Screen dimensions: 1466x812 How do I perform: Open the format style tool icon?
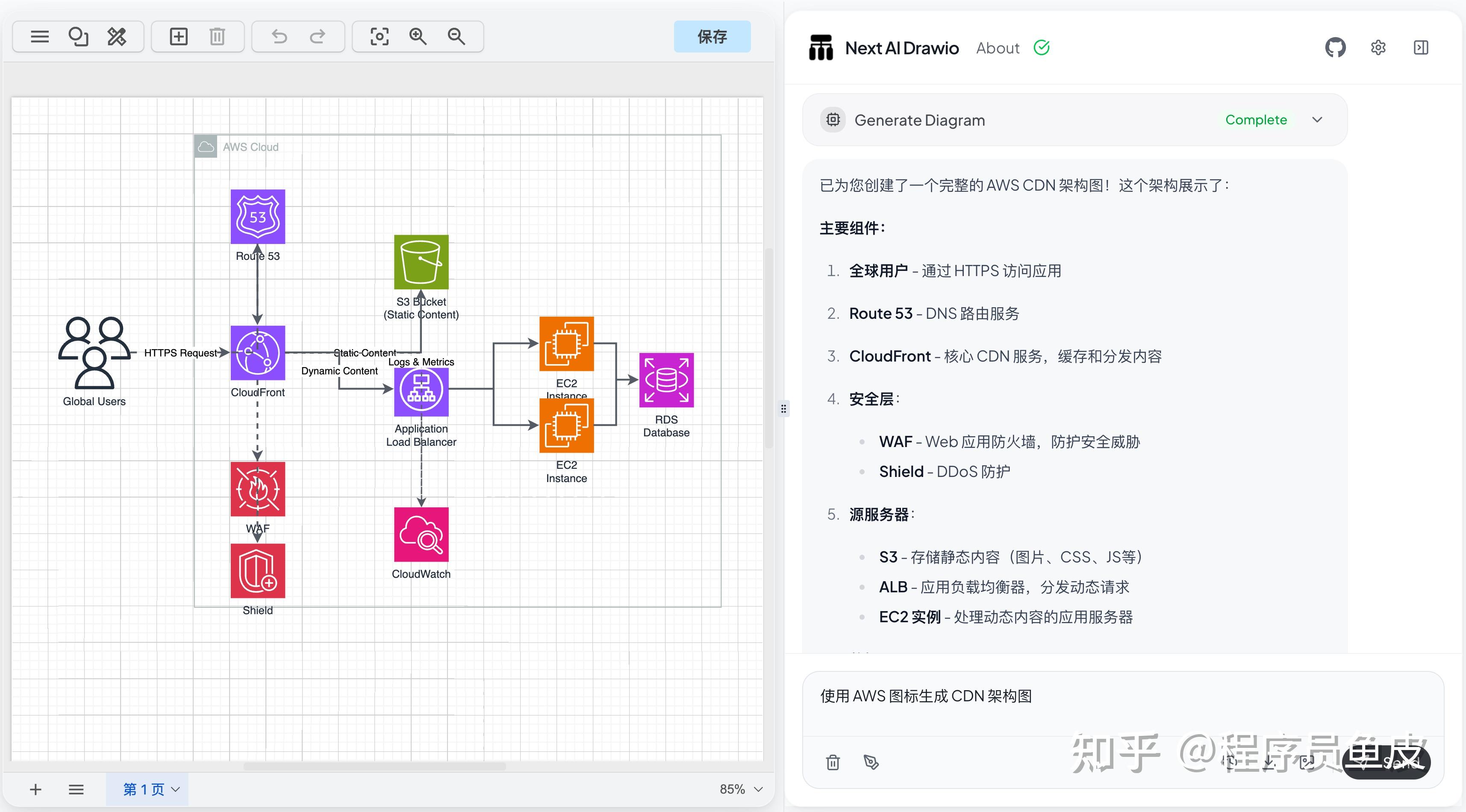(x=117, y=37)
